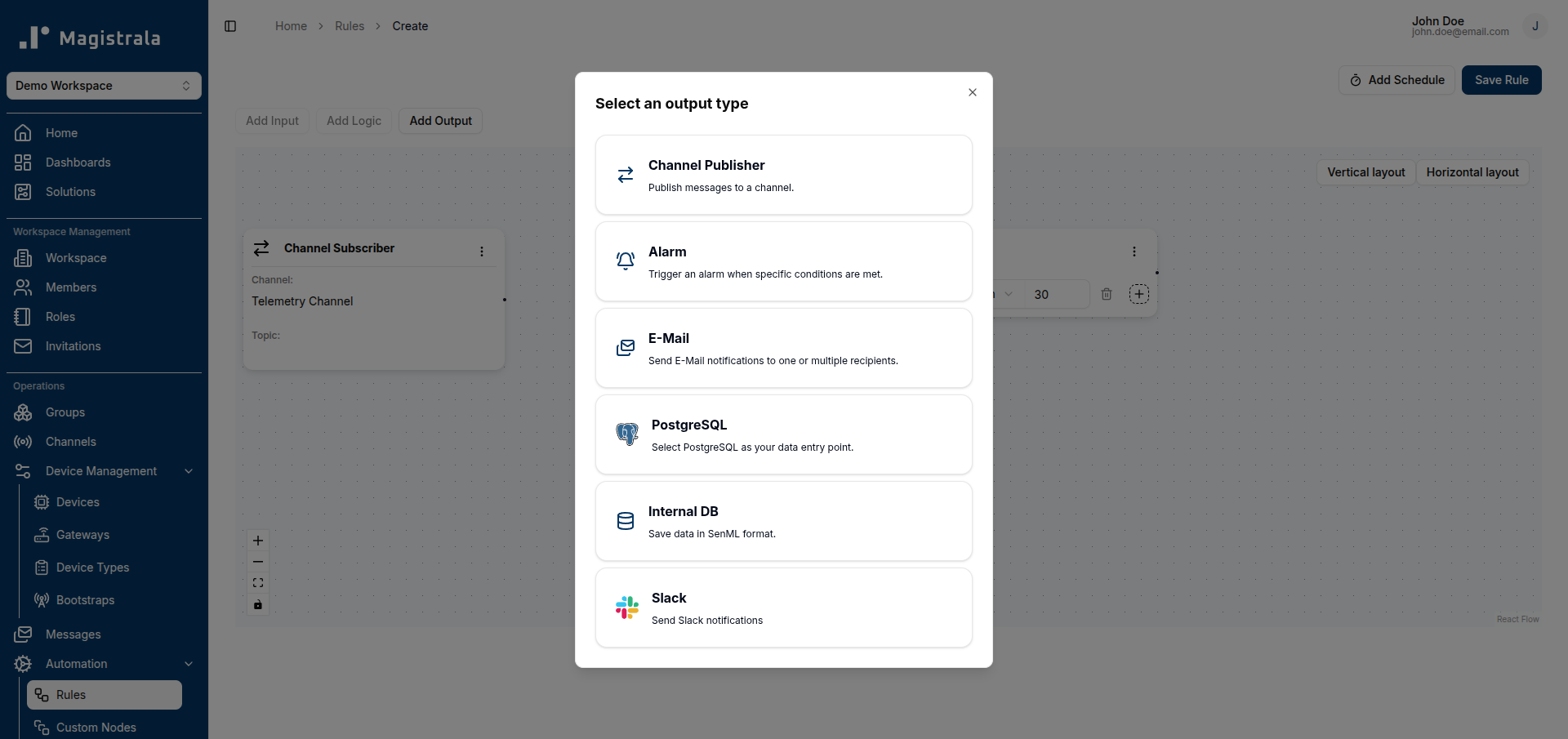Choose the Internal DB output card
1568x739 pixels.
784,521
